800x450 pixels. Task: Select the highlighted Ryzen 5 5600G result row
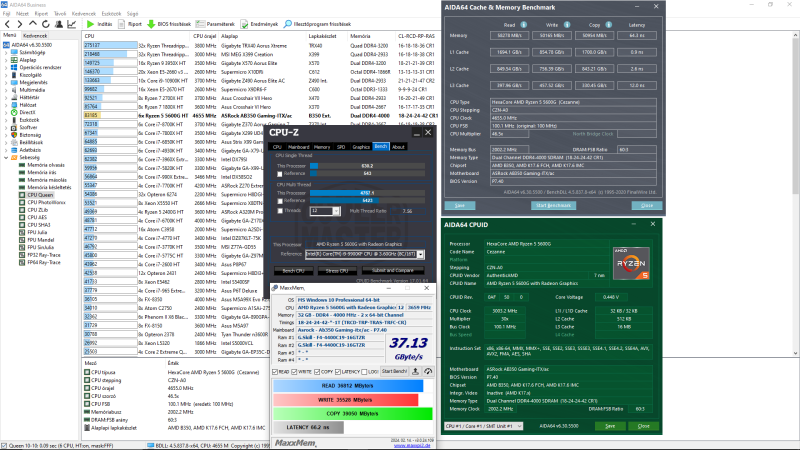(261, 116)
